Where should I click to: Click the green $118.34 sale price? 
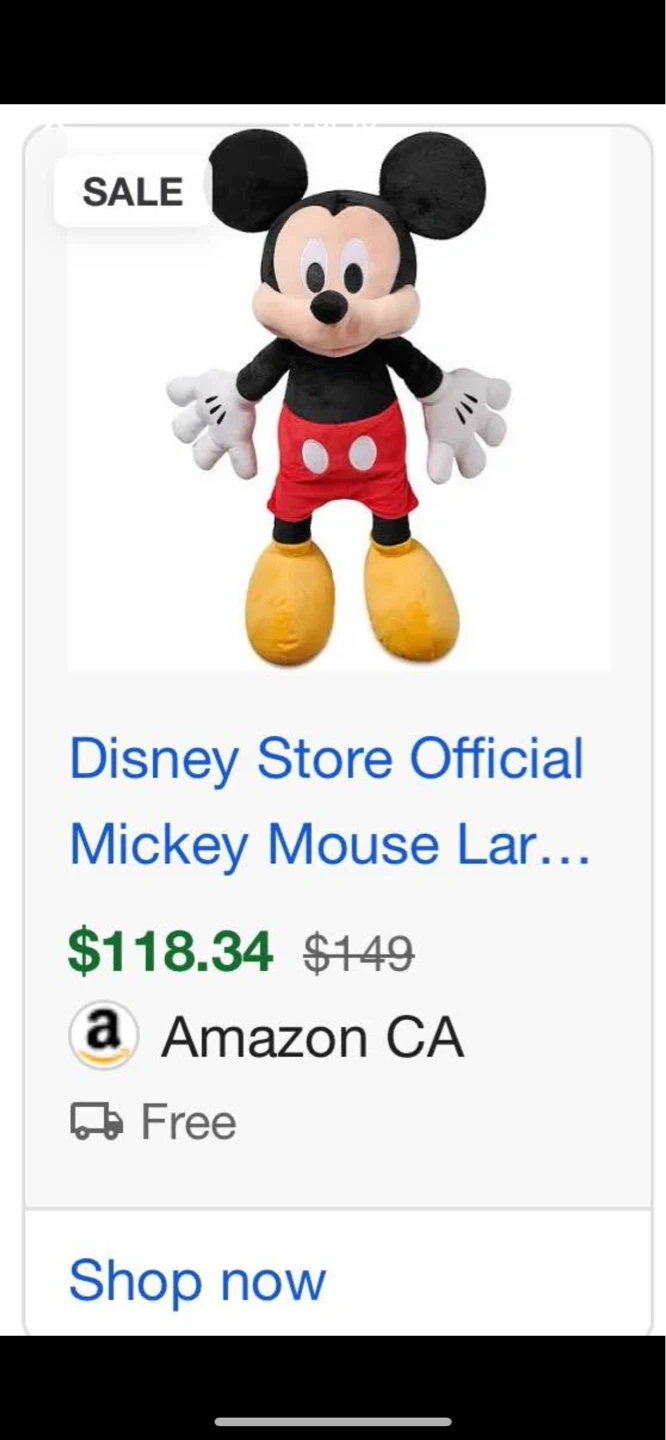(170, 950)
